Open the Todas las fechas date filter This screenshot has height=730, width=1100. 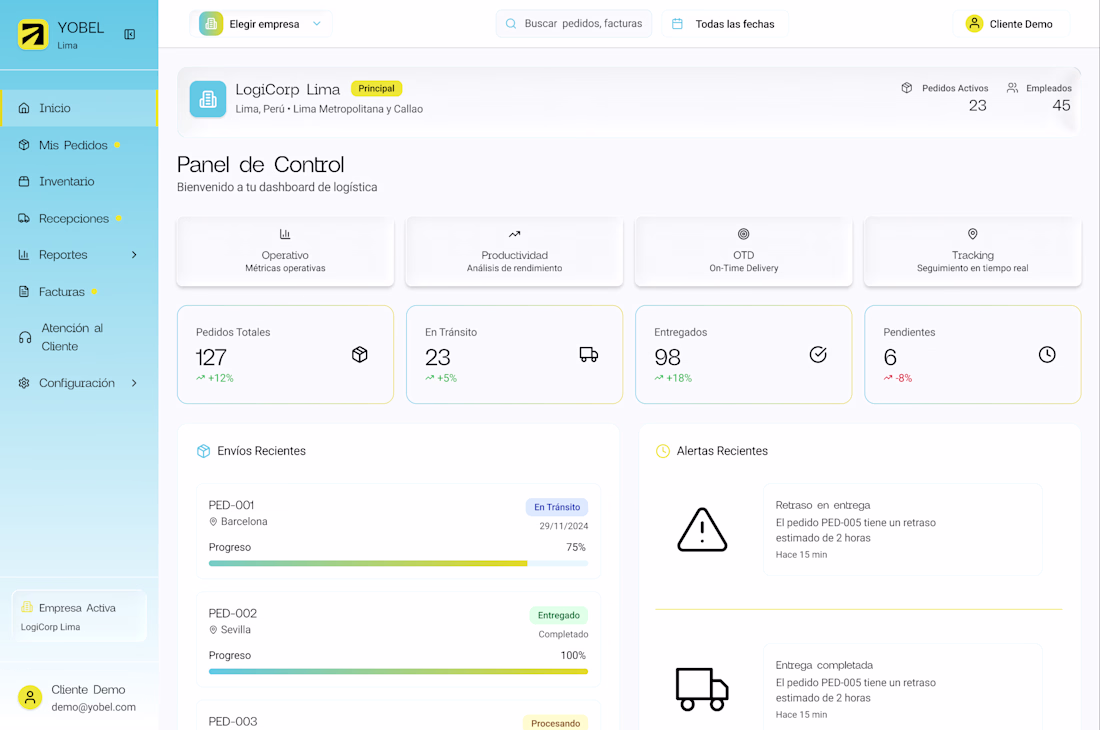724,24
